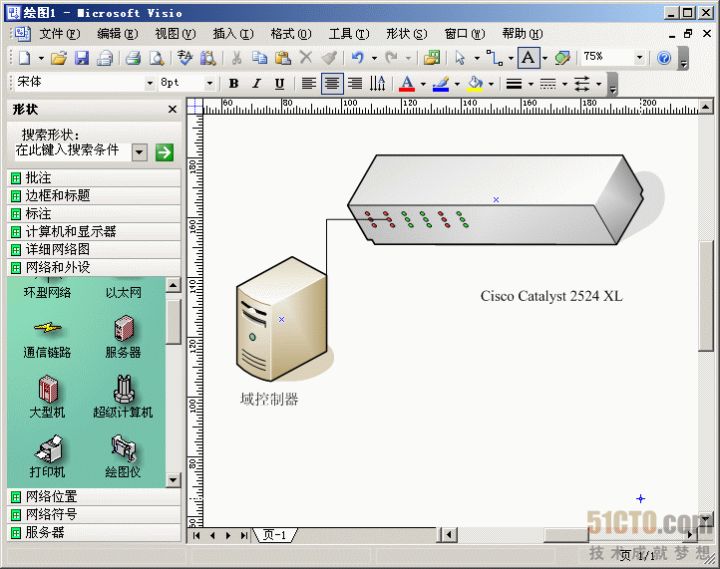Click the Help question mark icon
Image resolution: width=720 pixels, height=569 pixels.
pos(664,58)
